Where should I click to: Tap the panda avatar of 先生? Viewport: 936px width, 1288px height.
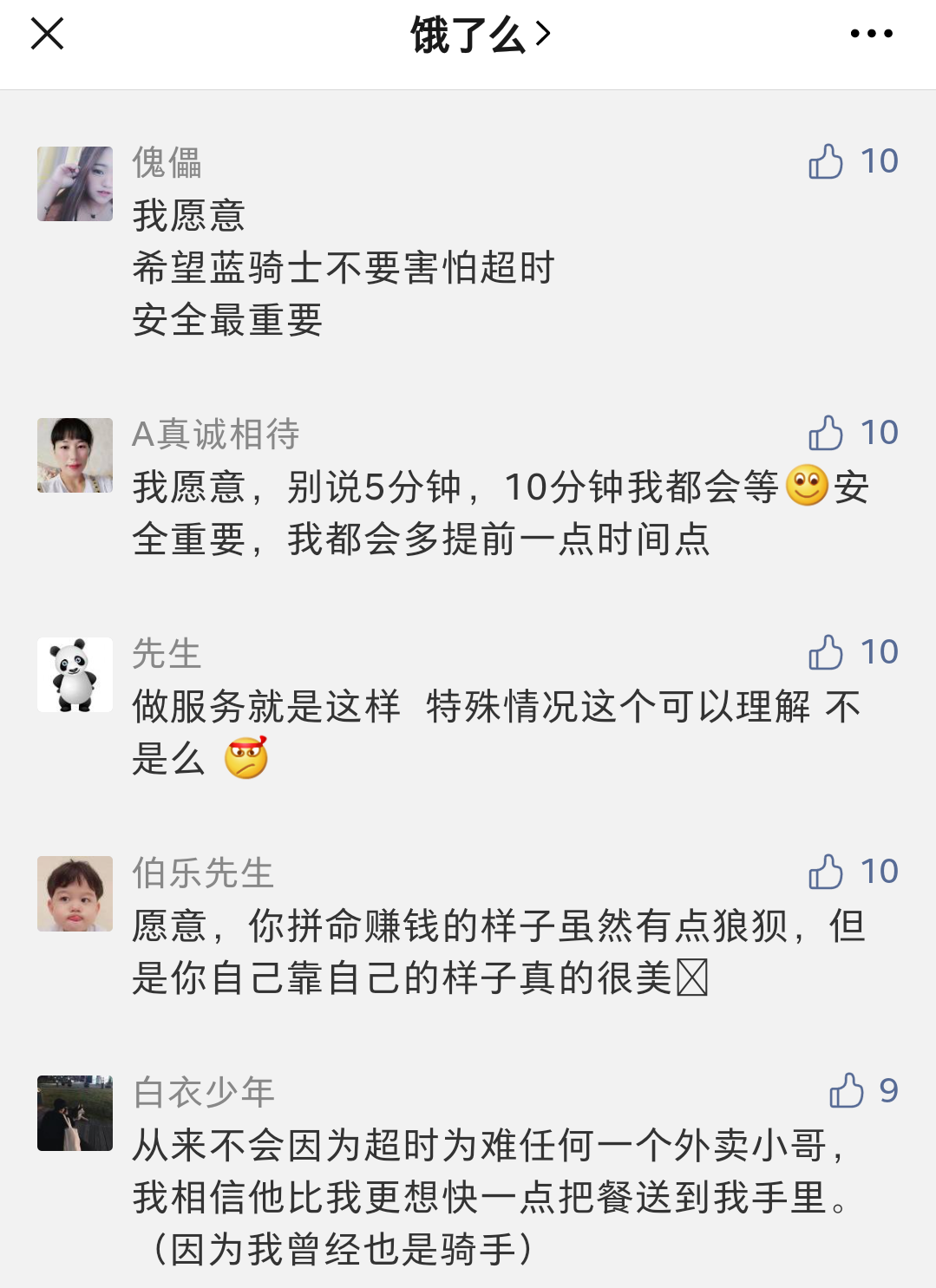75,675
